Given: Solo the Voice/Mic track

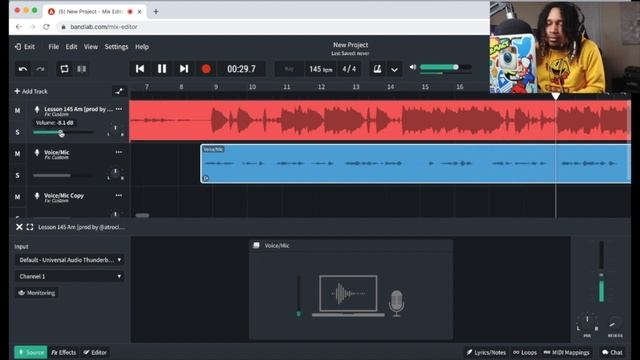Looking at the screenshot, I should [x=18, y=176].
